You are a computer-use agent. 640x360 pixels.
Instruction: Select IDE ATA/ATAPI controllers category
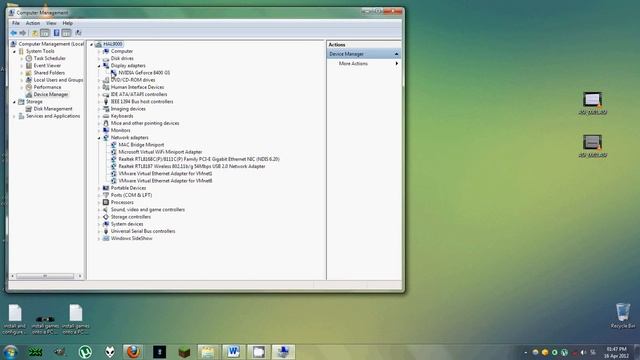pos(139,94)
